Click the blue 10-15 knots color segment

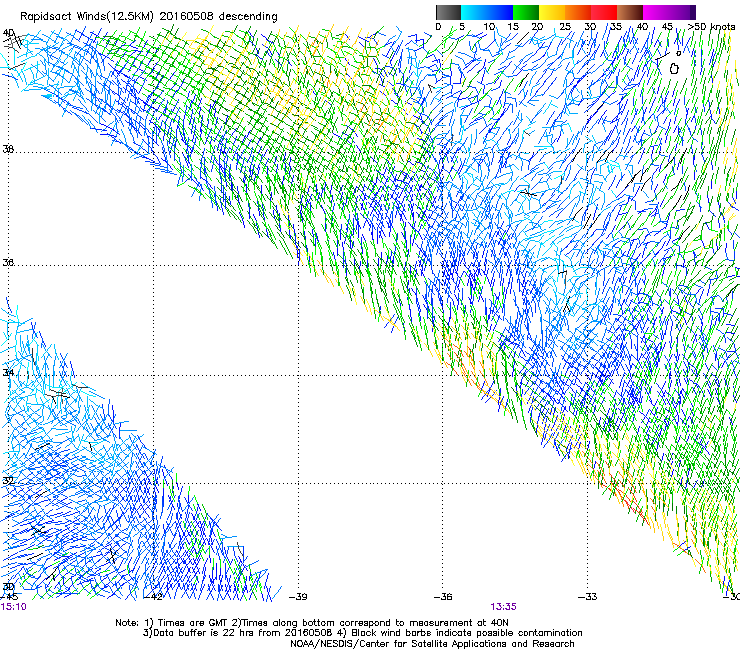point(500,12)
